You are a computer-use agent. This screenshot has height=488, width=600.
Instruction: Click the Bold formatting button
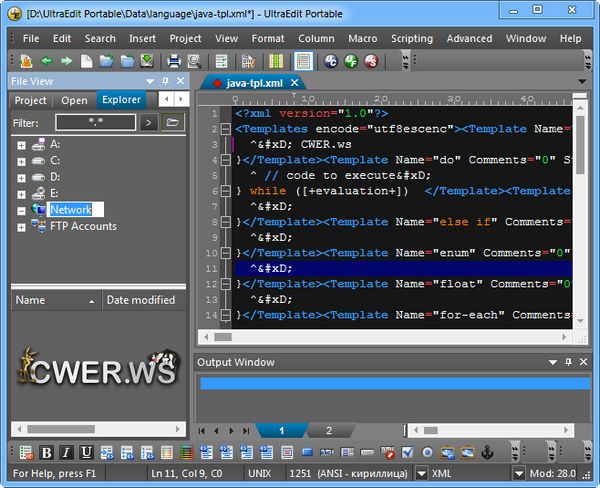point(47,453)
